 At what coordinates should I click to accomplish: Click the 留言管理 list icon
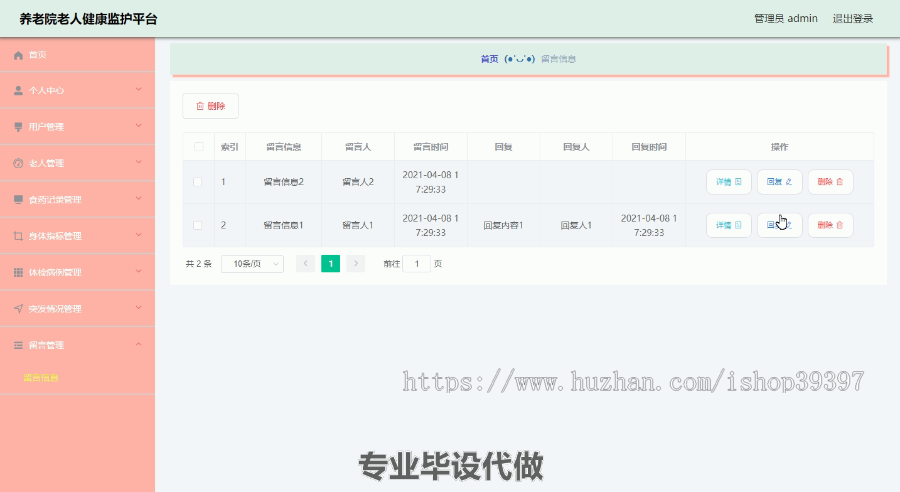(x=18, y=345)
